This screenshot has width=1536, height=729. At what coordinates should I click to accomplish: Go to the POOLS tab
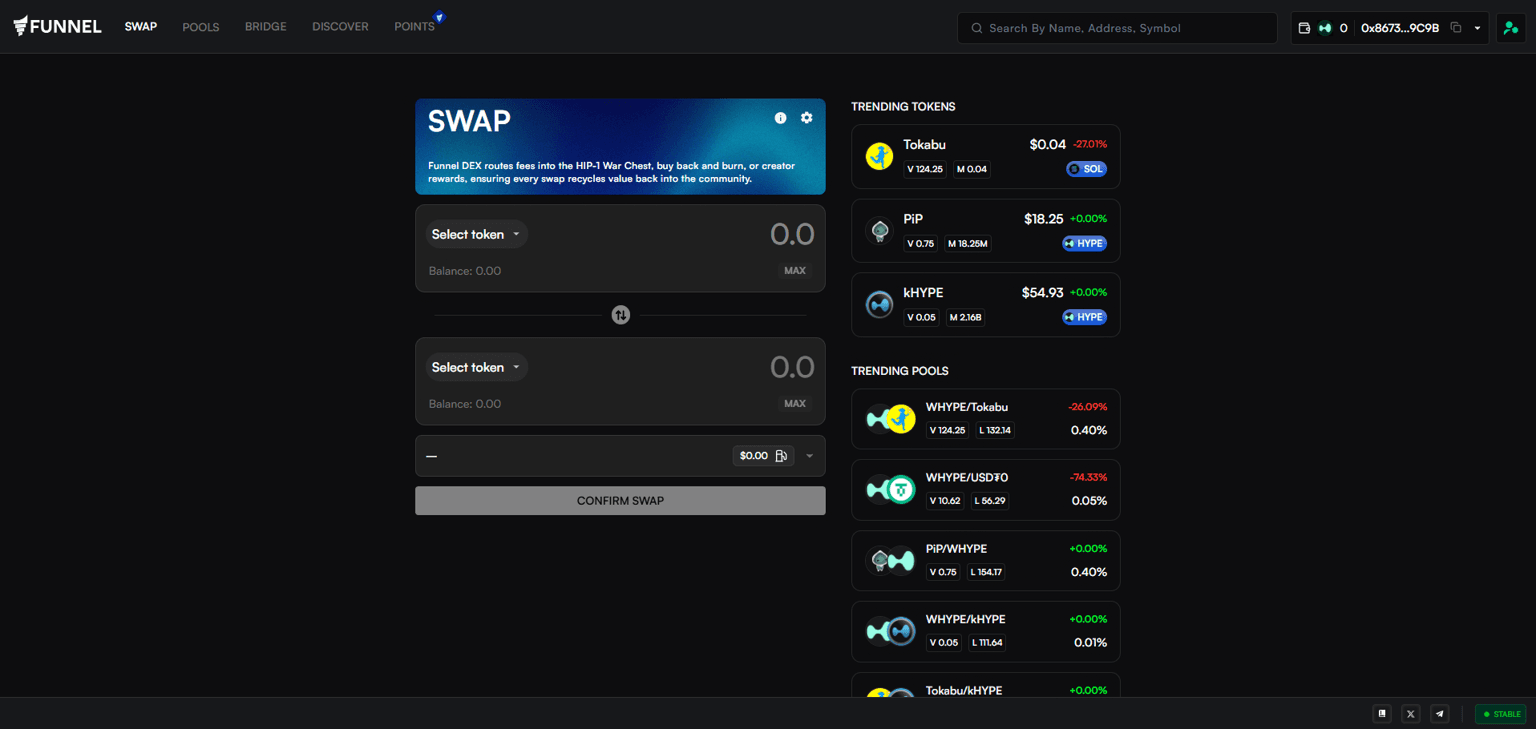click(200, 27)
